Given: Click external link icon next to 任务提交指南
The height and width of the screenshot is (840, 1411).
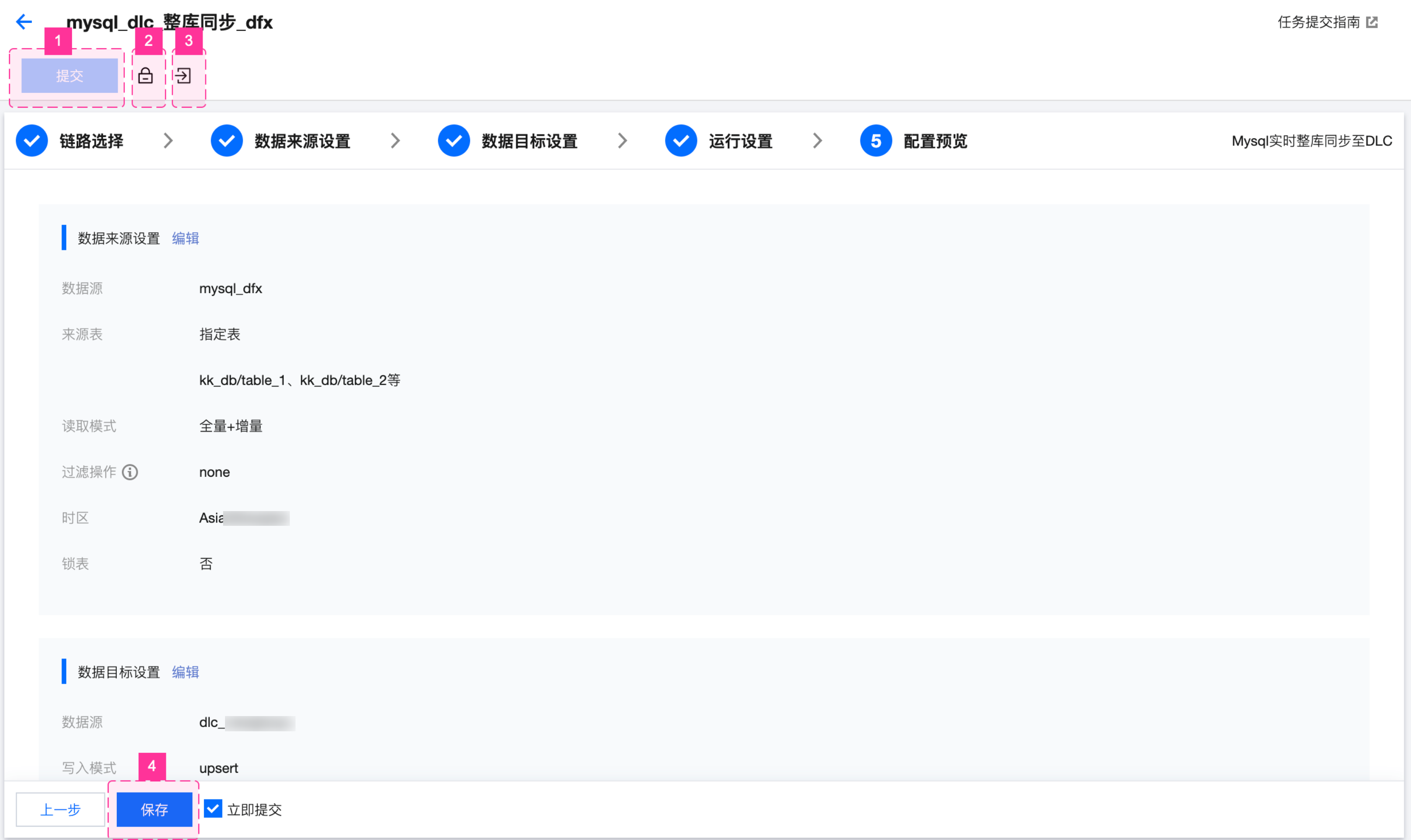Looking at the screenshot, I should 1372,22.
